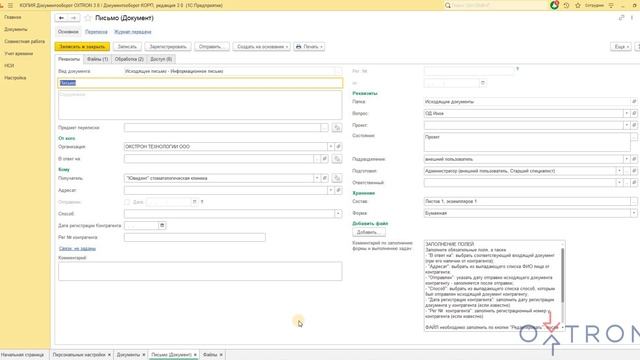Go back with the left arrow button

click(61, 18)
